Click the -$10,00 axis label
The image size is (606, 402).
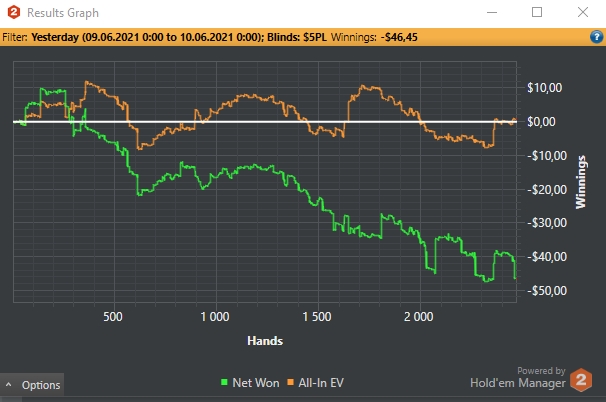pyautogui.click(x=547, y=155)
